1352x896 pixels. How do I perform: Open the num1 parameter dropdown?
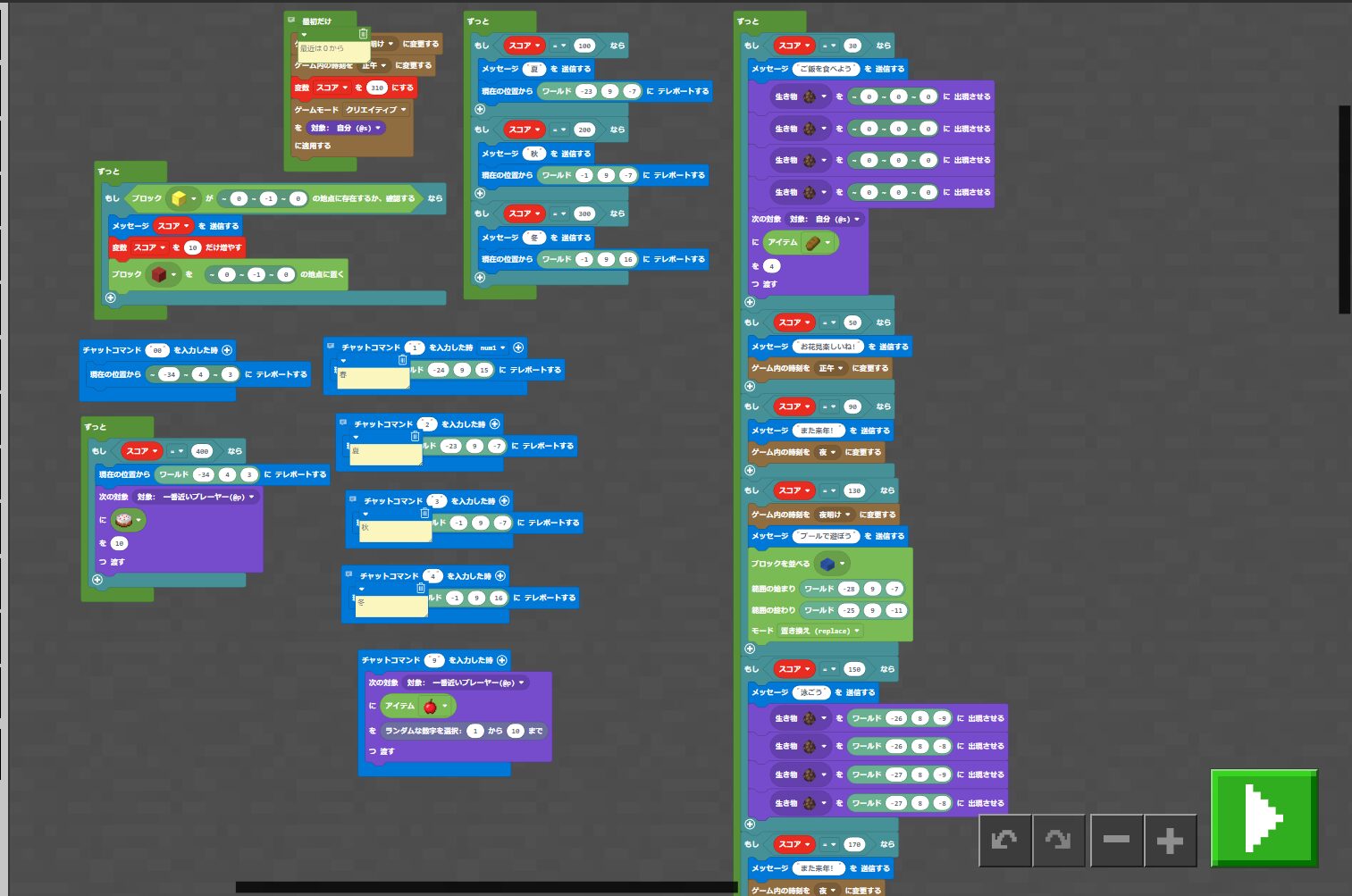tap(493, 348)
